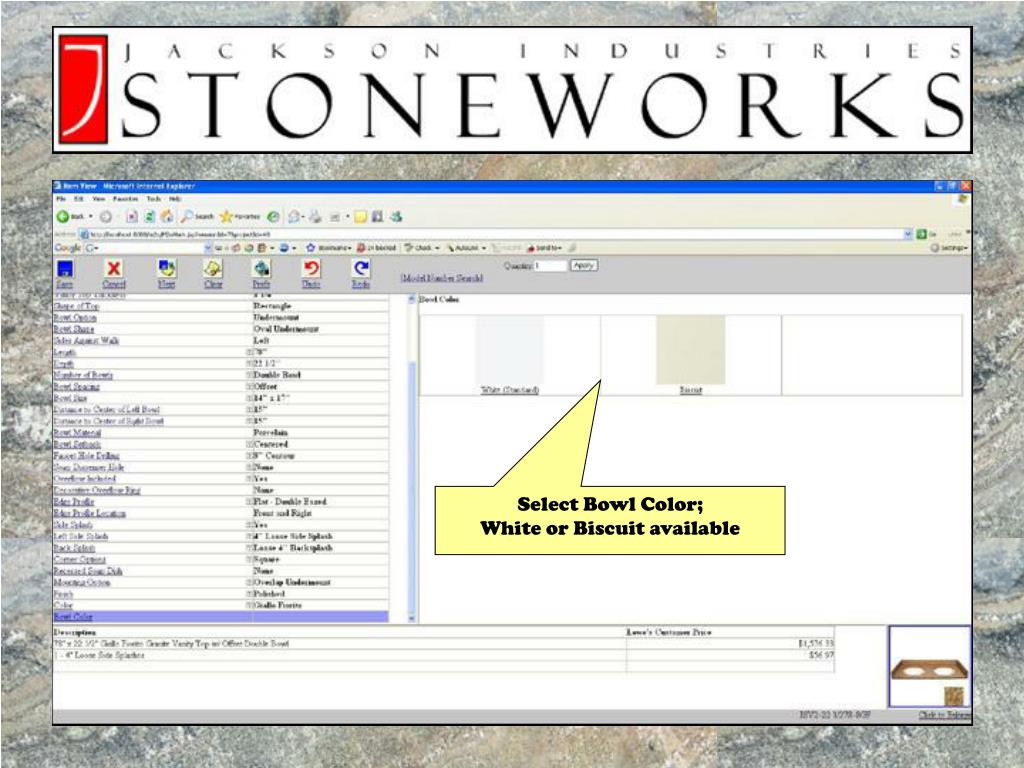
Task: Open the Tools menu
Action: tap(153, 199)
